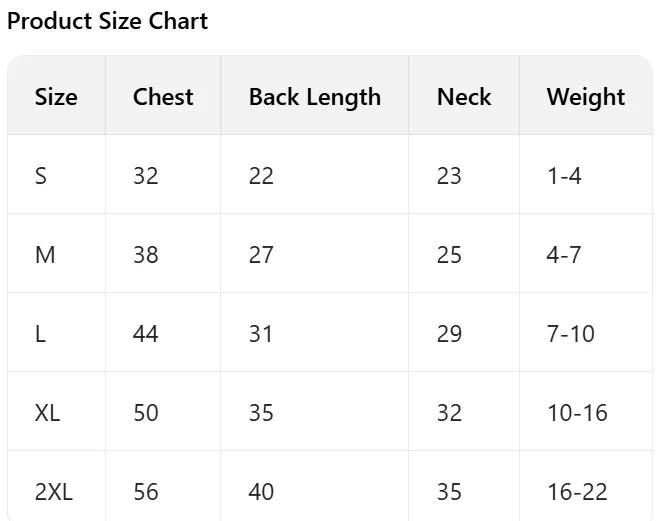Click the Product Size Chart title
672x521 pixels.
(x=107, y=21)
